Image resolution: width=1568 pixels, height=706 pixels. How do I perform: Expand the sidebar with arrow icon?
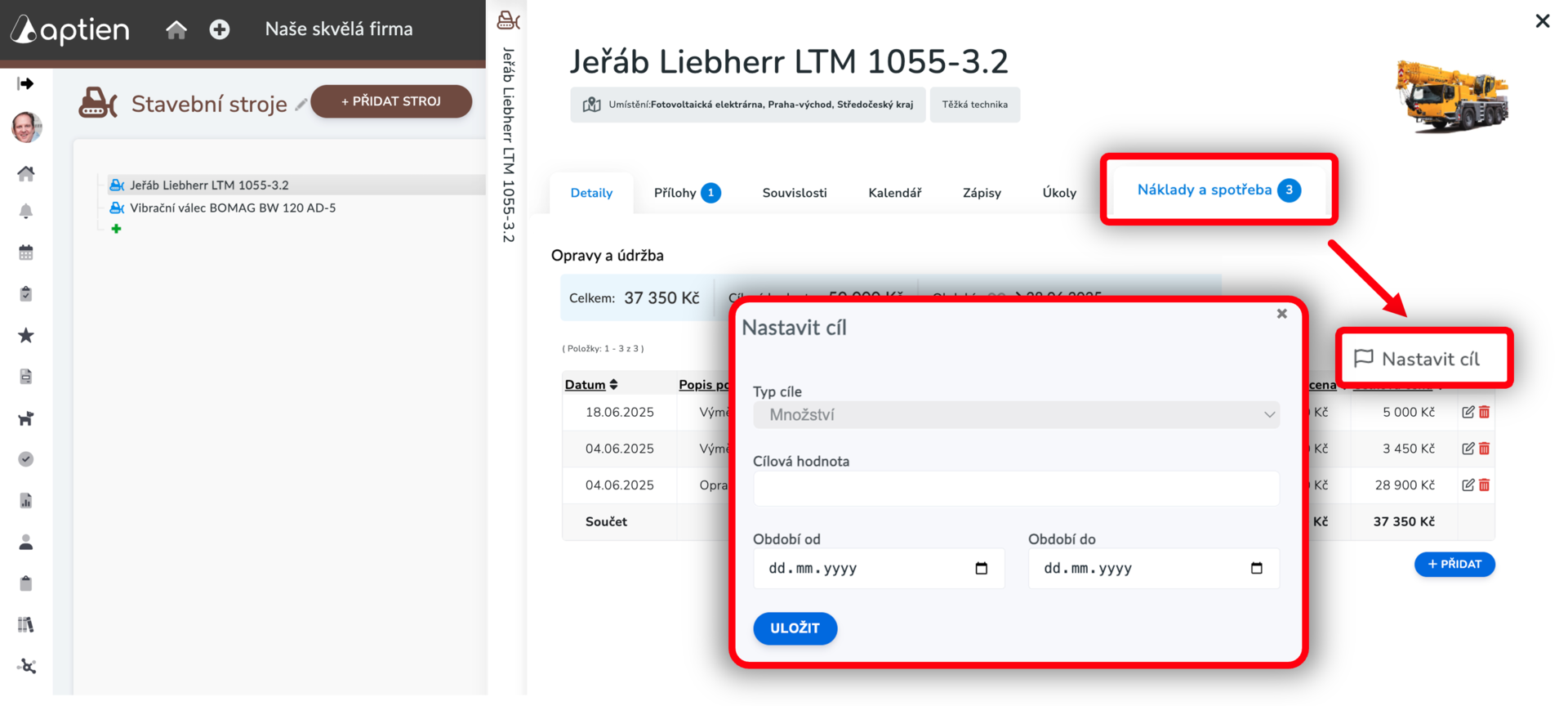coord(26,83)
